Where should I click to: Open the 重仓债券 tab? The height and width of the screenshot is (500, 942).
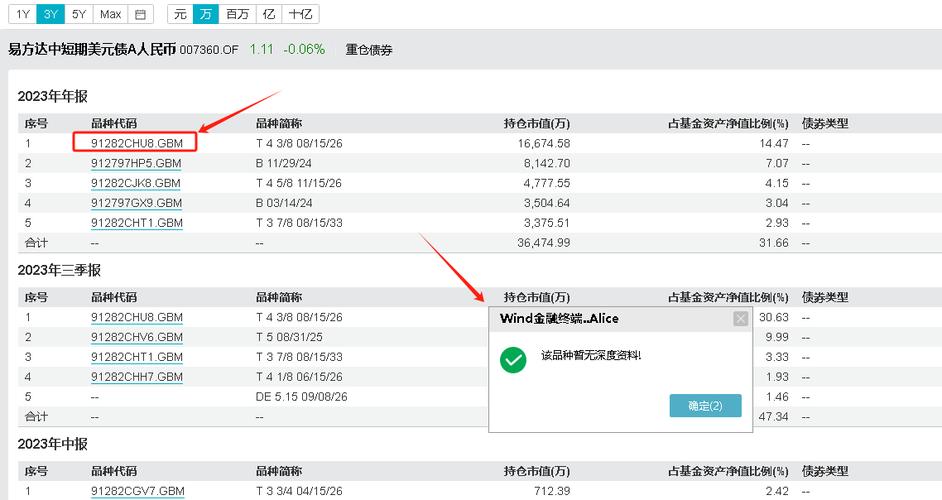[x=368, y=50]
